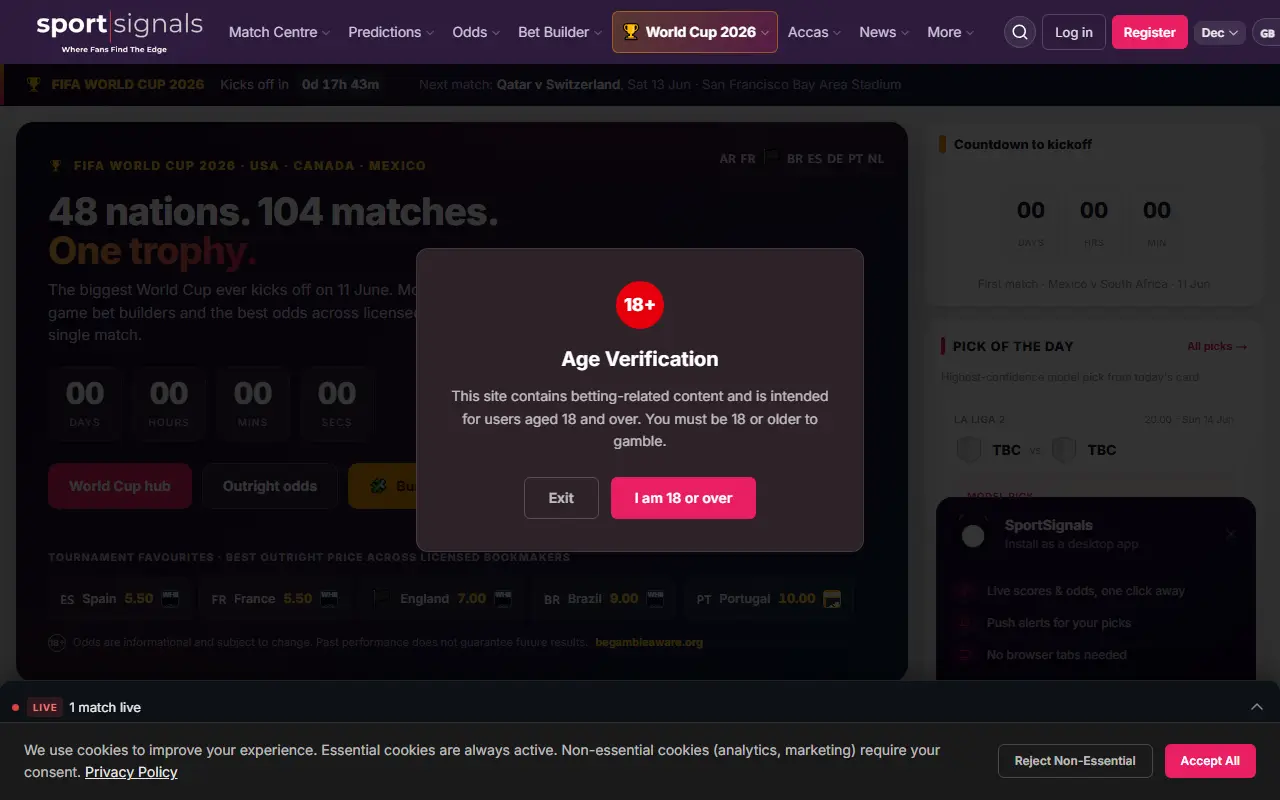Collapse the live matches bar chevron
The height and width of the screenshot is (800, 1280).
(x=1257, y=707)
